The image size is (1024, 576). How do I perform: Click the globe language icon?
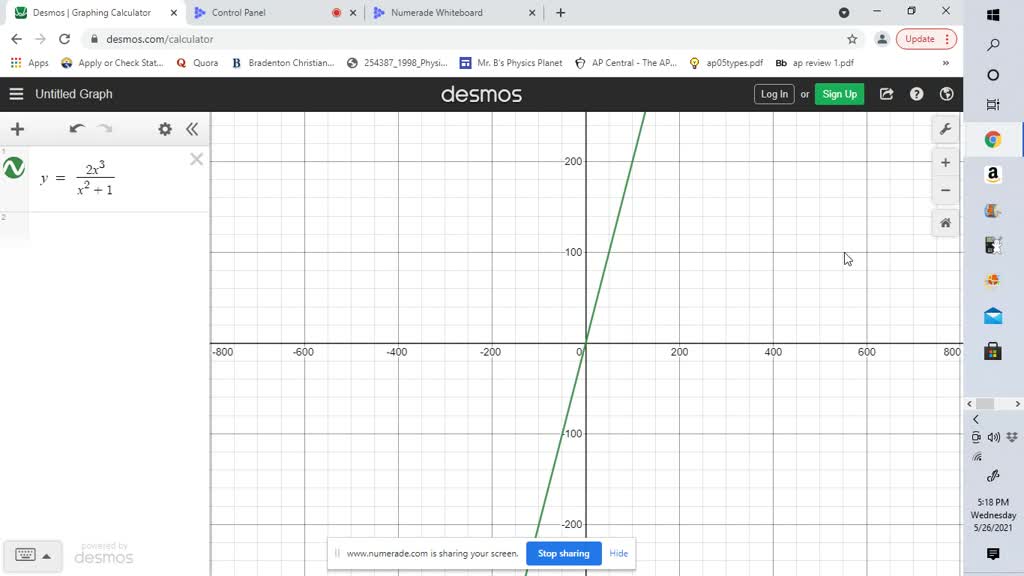[x=946, y=94]
